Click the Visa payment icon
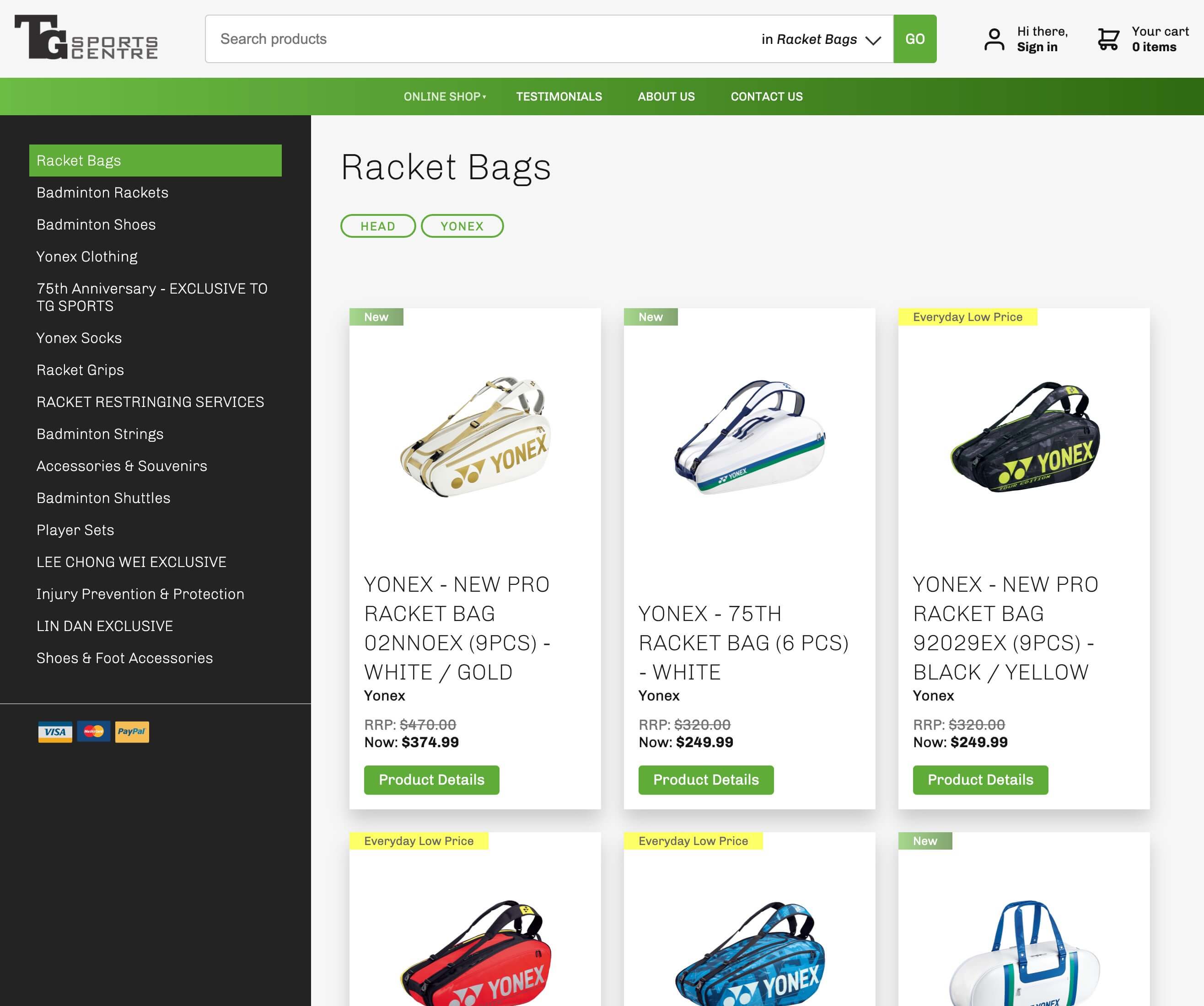Image resolution: width=1204 pixels, height=1006 pixels. coord(55,732)
